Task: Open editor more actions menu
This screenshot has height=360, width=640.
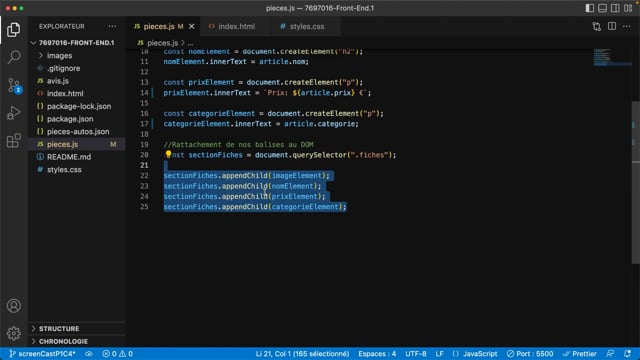Action: 627,27
